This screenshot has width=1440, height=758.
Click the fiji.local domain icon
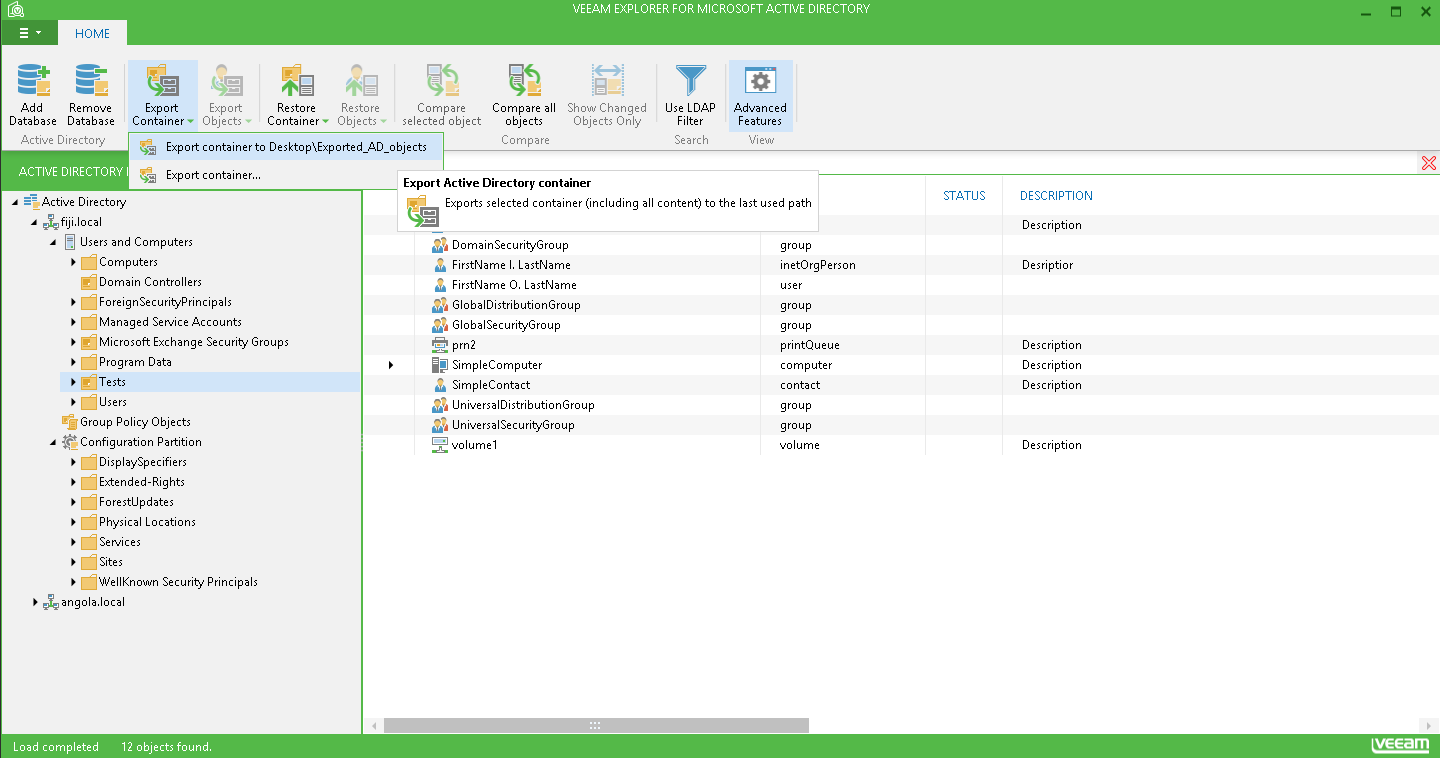pos(51,222)
